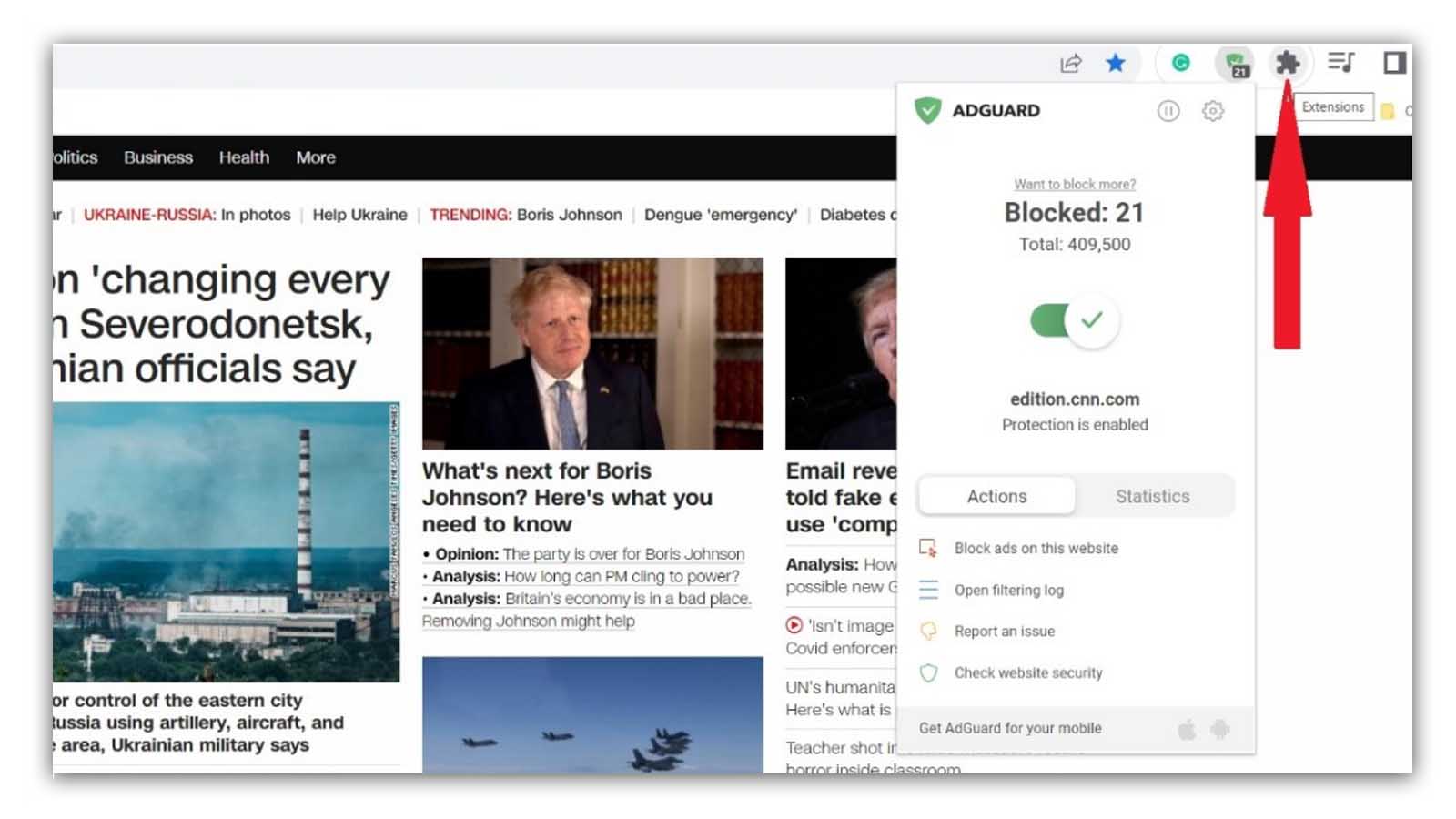Click the Report an issue speech bubble icon
The width and height of the screenshot is (1456, 819).
(x=928, y=631)
